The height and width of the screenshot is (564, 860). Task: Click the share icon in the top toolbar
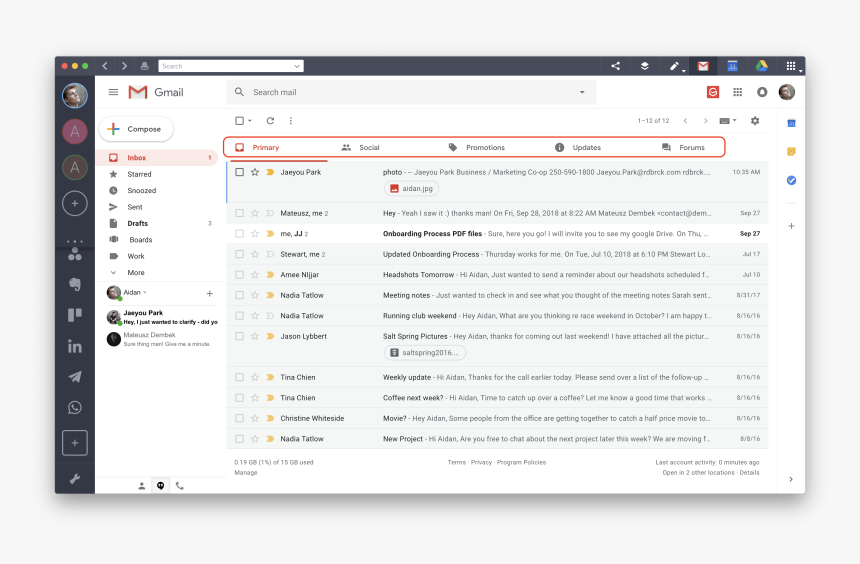pyautogui.click(x=615, y=66)
